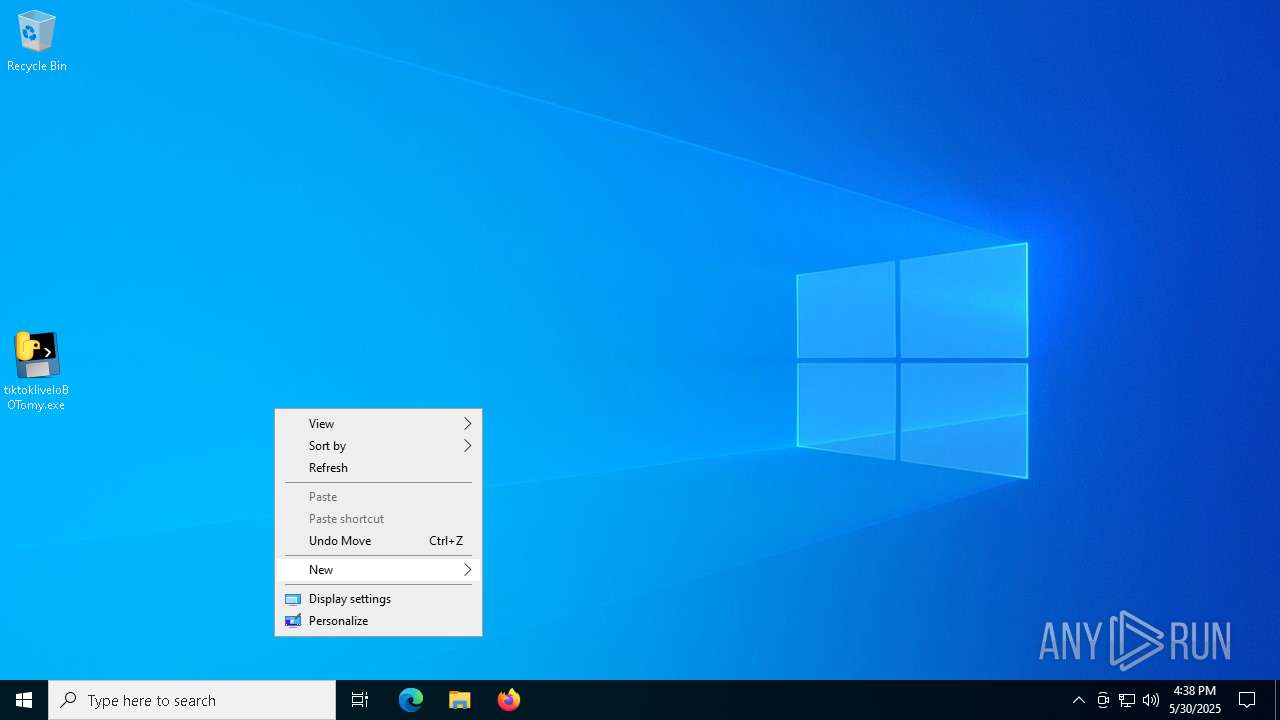Open the Action Center notifications icon

(x=1247, y=700)
